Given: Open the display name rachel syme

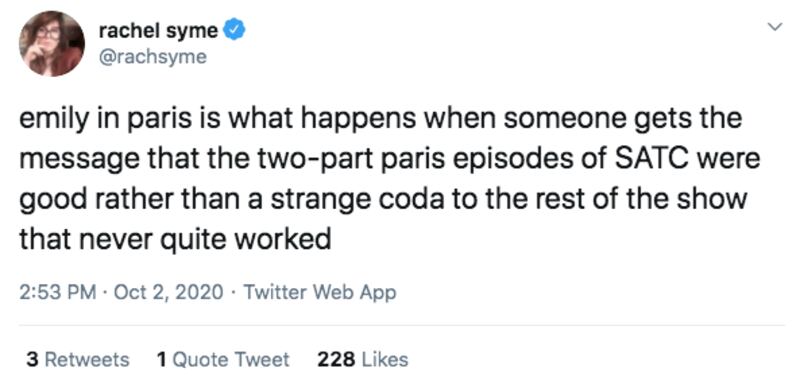Looking at the screenshot, I should point(158,31).
